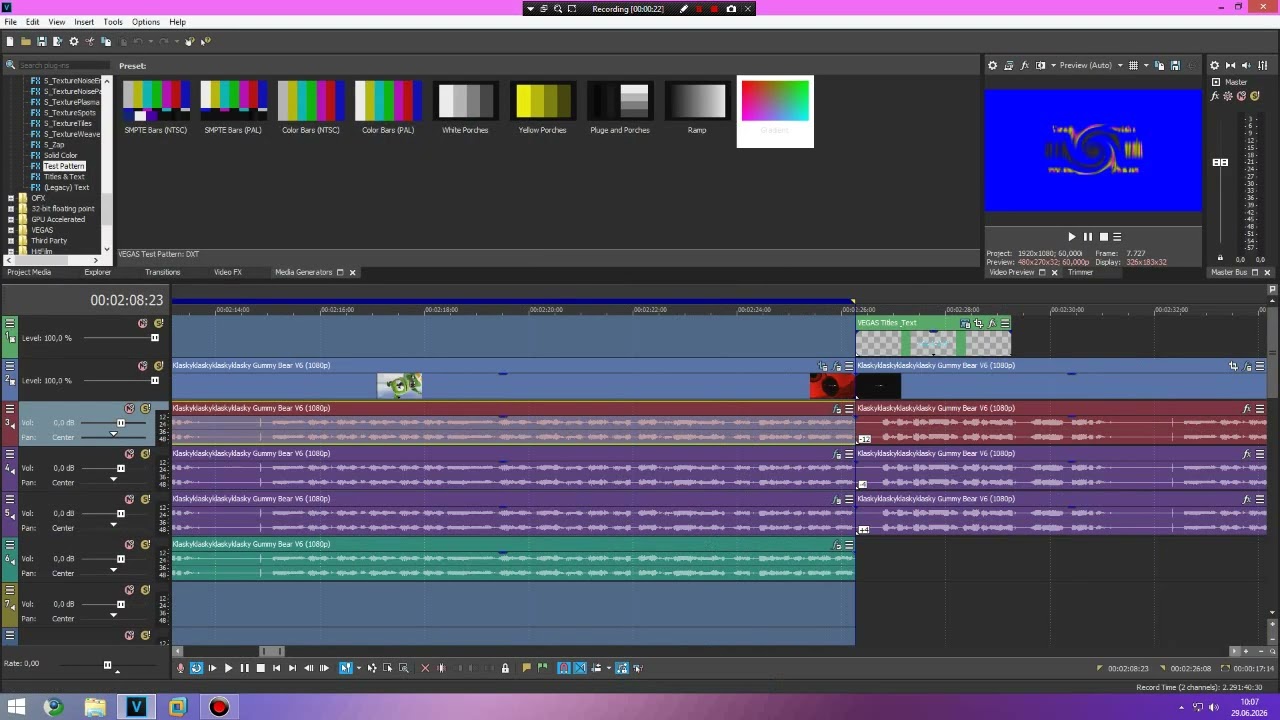1280x720 pixels.
Task: Solo video track 2
Action: point(158,366)
